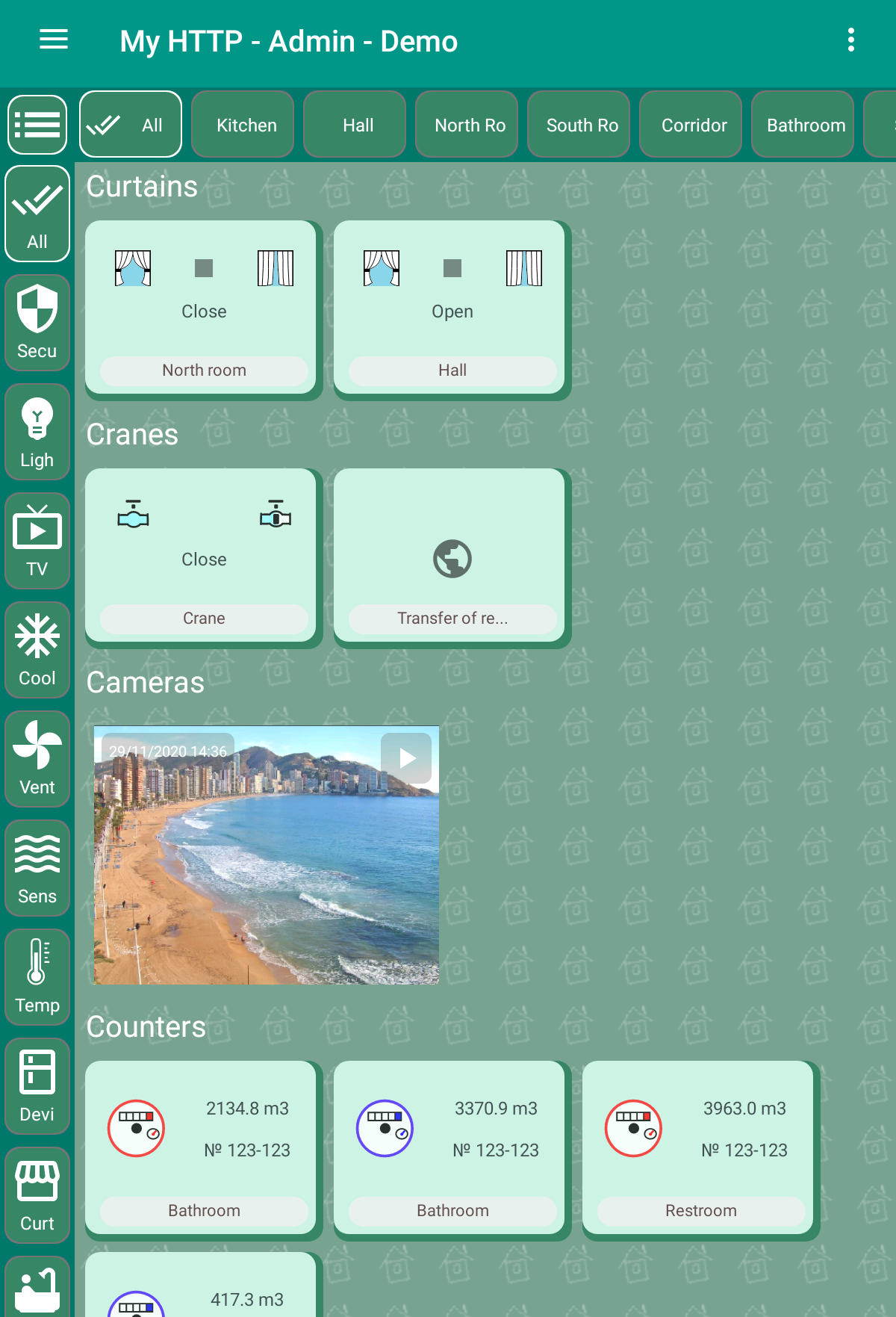Click the 2134.8 m3 reading
Screen dimensions: 896x1317
coord(247,1109)
